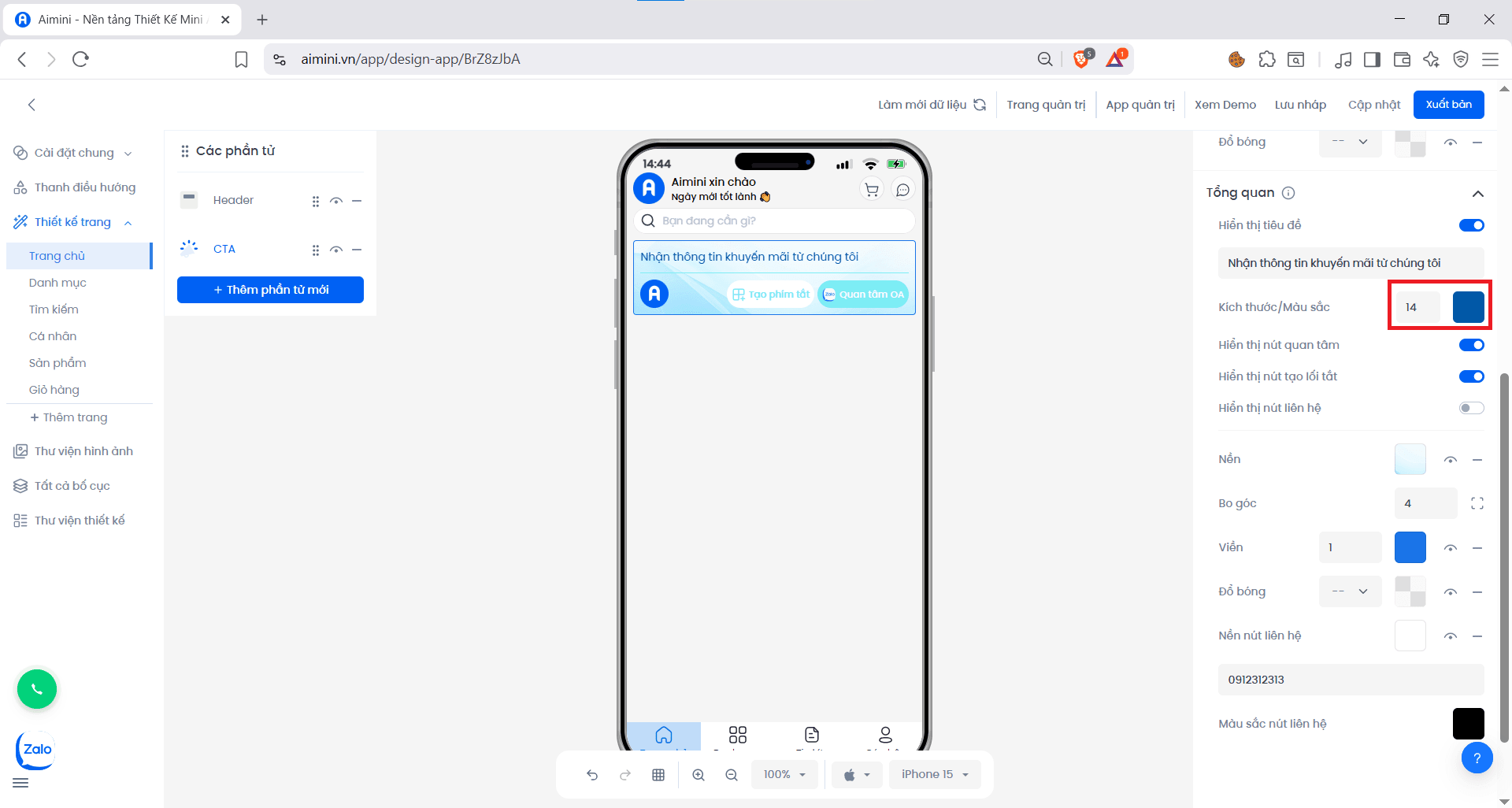The width and height of the screenshot is (1512, 808).
Task: Click the Zalo floating icon
Action: (35, 750)
